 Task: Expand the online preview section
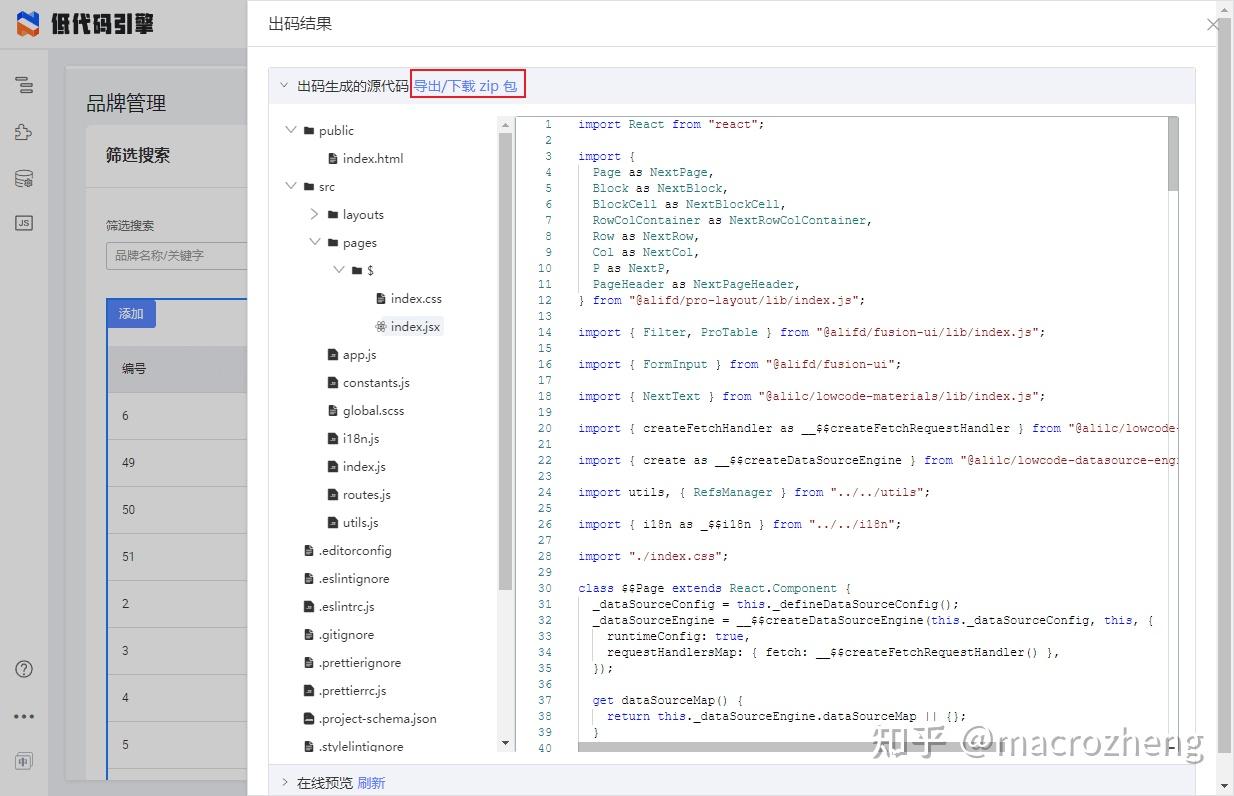[x=284, y=783]
